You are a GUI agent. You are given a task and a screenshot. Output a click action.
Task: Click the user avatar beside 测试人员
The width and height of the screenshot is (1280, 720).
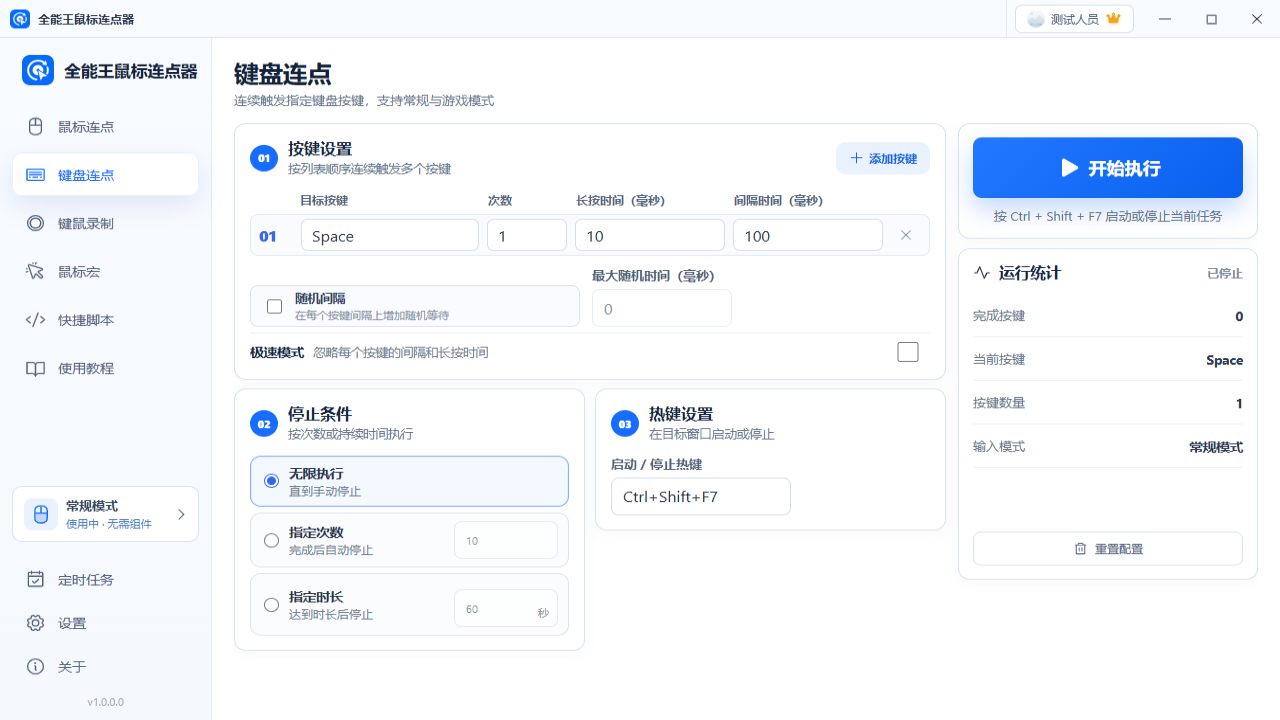[x=1036, y=19]
